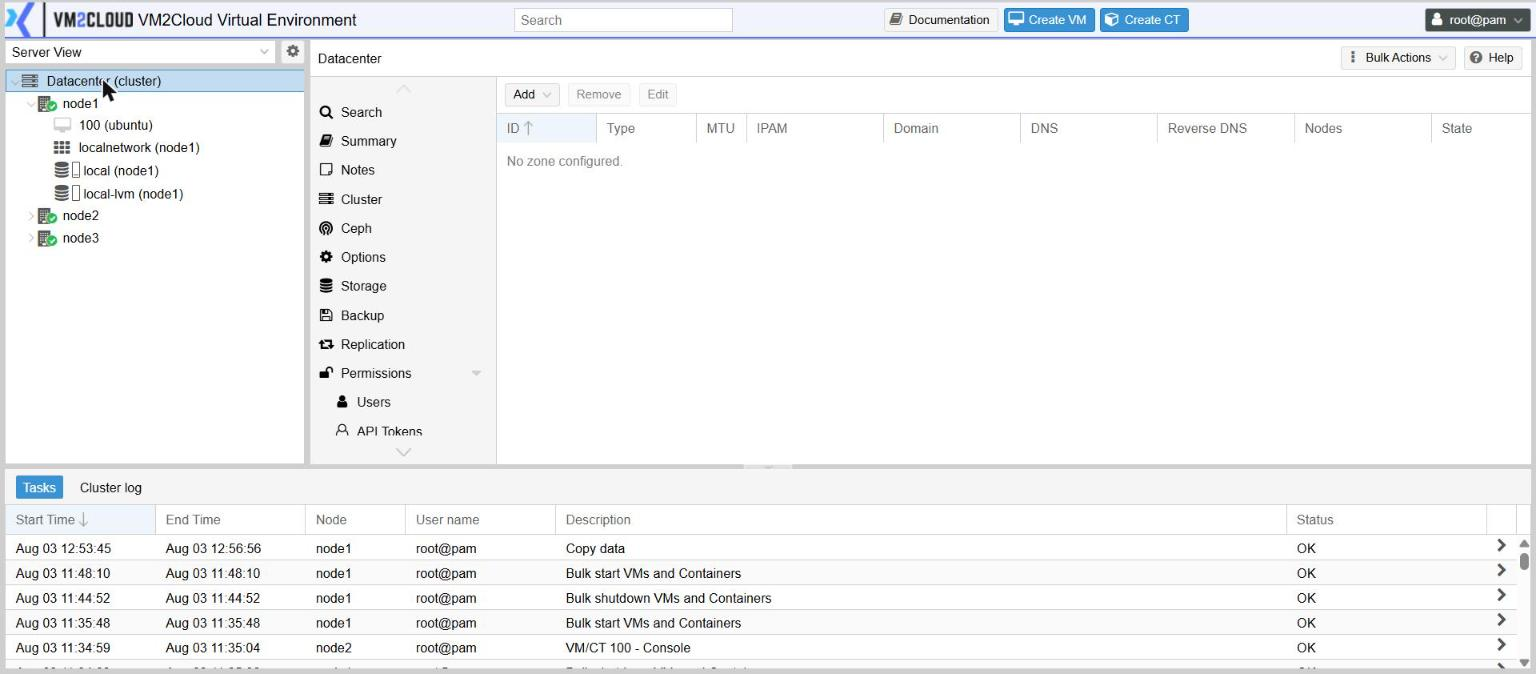Viewport: 1536px width, 674px height.
Task: Click the Help button
Action: click(x=1492, y=58)
